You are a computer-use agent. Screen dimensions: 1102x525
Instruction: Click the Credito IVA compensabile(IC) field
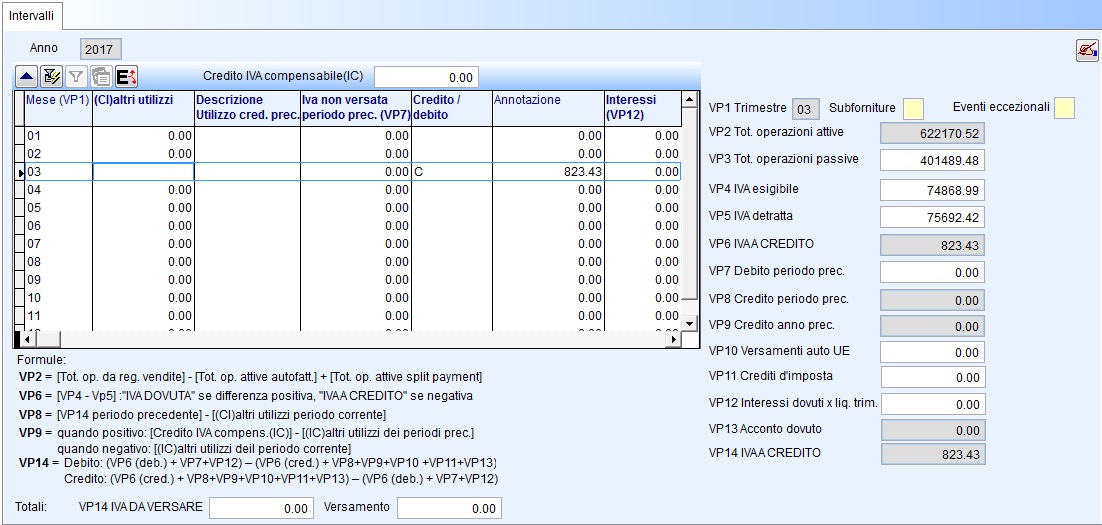coord(427,77)
